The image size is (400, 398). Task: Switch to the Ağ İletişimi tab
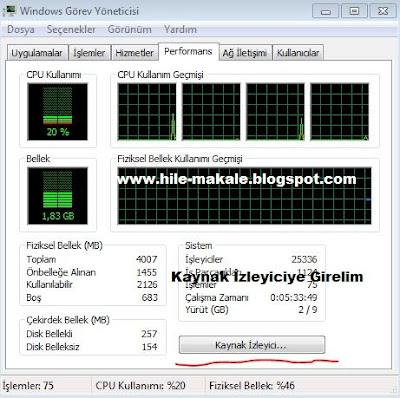point(245,53)
